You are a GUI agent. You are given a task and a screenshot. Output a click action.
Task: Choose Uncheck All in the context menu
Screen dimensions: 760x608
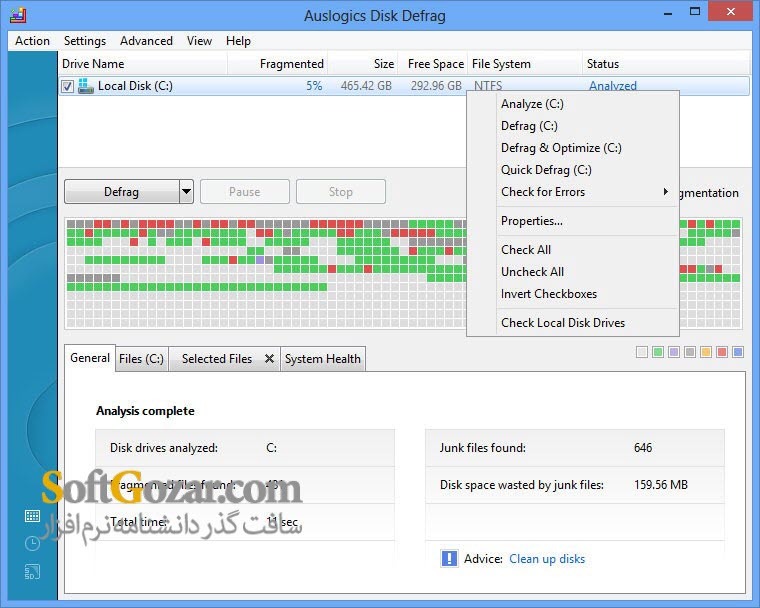click(532, 272)
